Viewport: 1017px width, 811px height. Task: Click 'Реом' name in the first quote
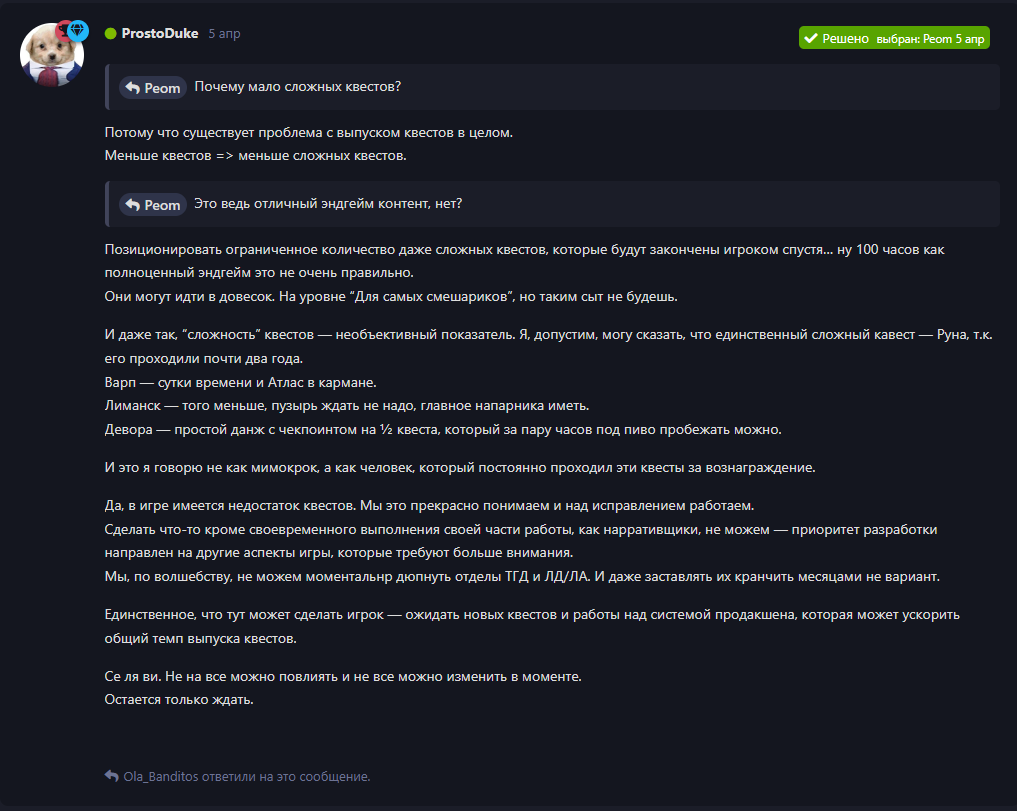point(162,88)
